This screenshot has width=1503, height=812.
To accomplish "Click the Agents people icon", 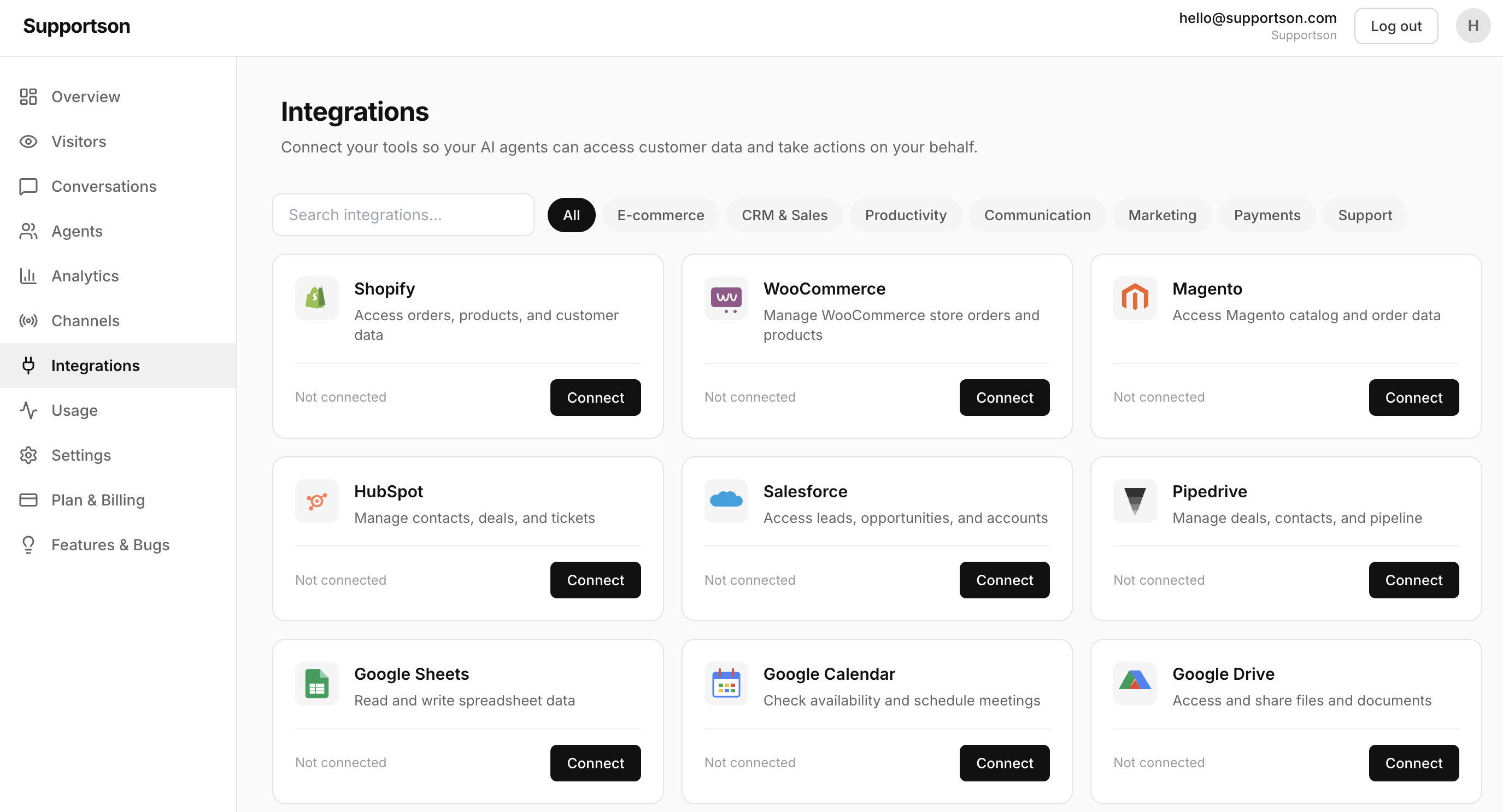I will click(x=28, y=231).
